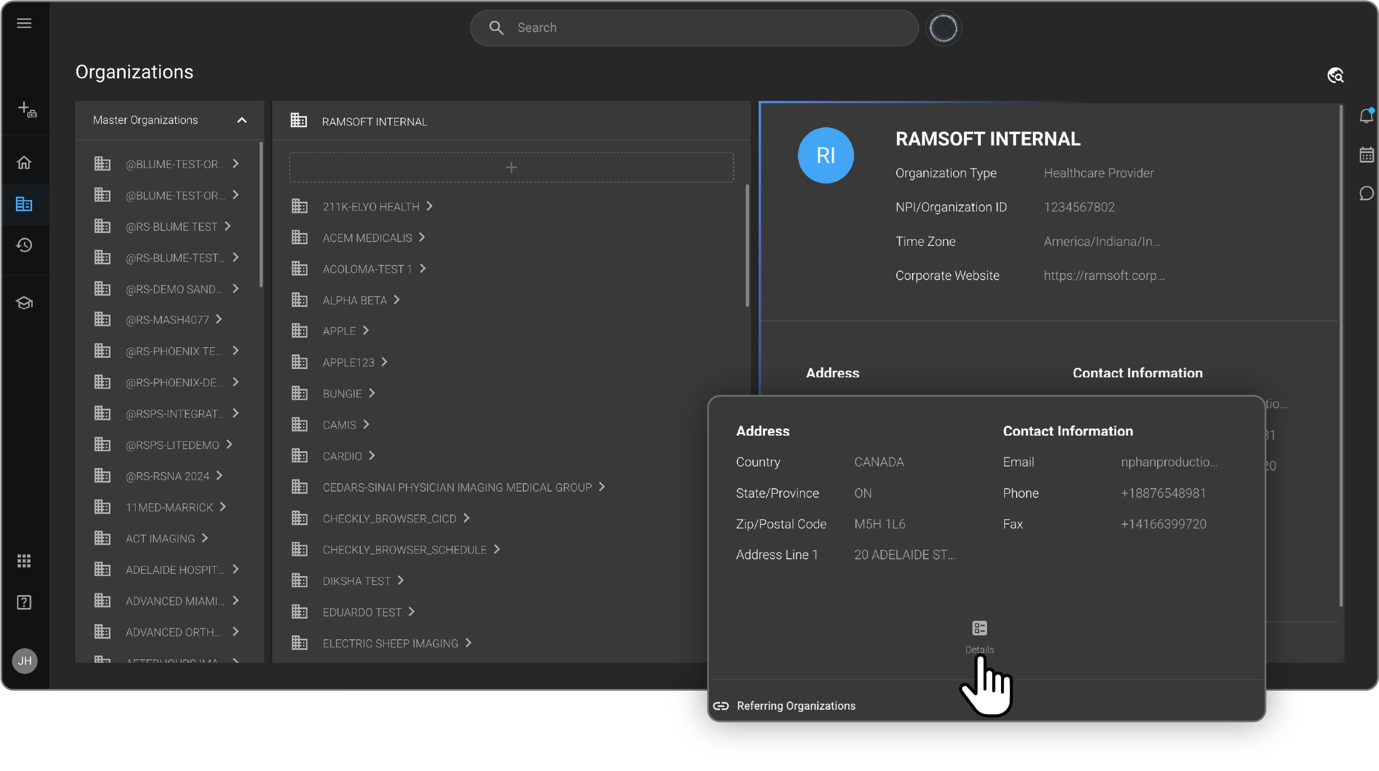Collapse the Master Organizations panel
This screenshot has height=771, width=1379.
click(242, 120)
